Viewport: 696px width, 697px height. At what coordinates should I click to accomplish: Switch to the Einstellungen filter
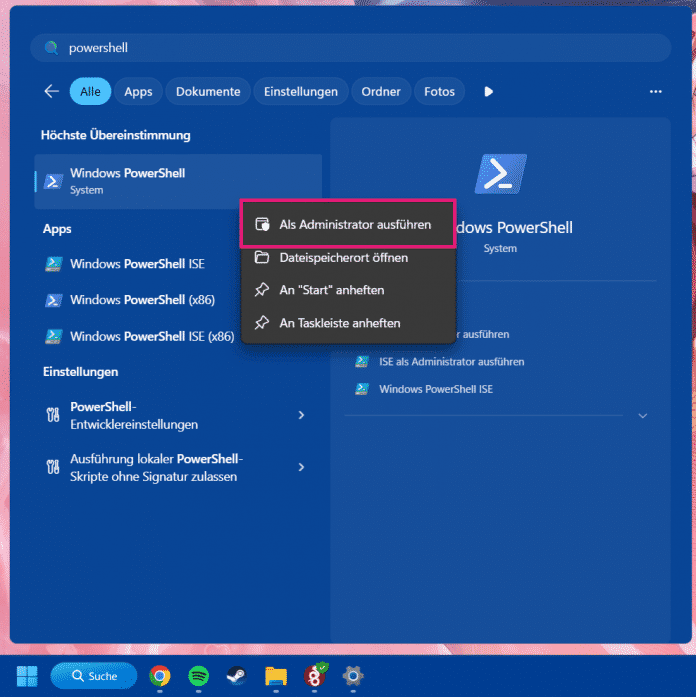click(x=301, y=92)
